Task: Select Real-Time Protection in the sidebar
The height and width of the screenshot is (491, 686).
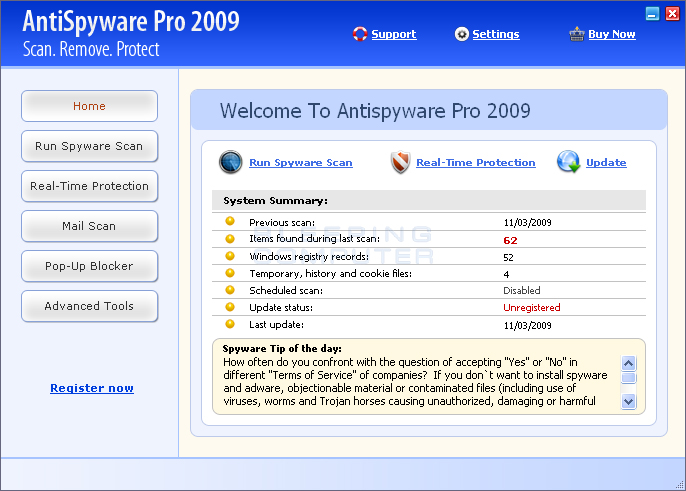Action: [89, 186]
